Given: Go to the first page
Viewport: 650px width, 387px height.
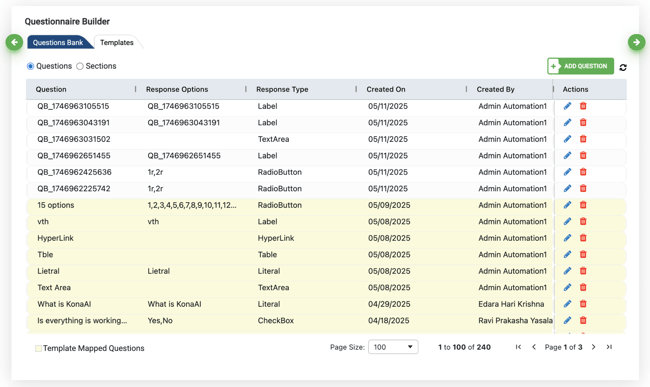Looking at the screenshot, I should [518, 347].
